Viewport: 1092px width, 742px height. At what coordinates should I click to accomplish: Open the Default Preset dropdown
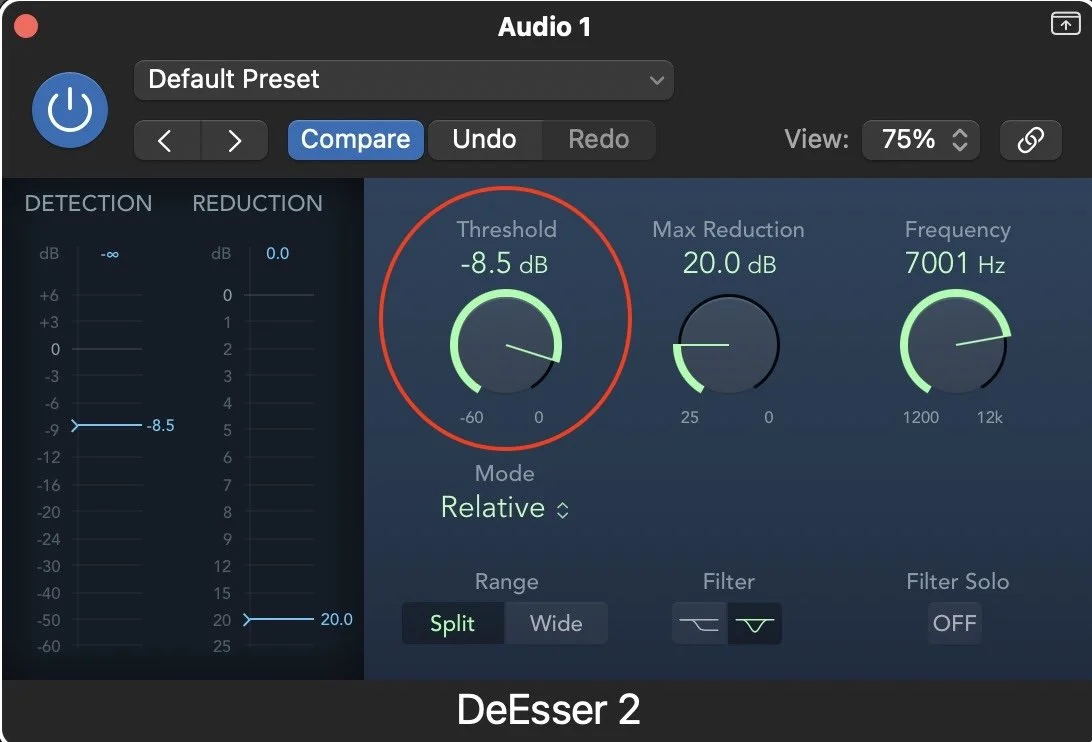(404, 79)
